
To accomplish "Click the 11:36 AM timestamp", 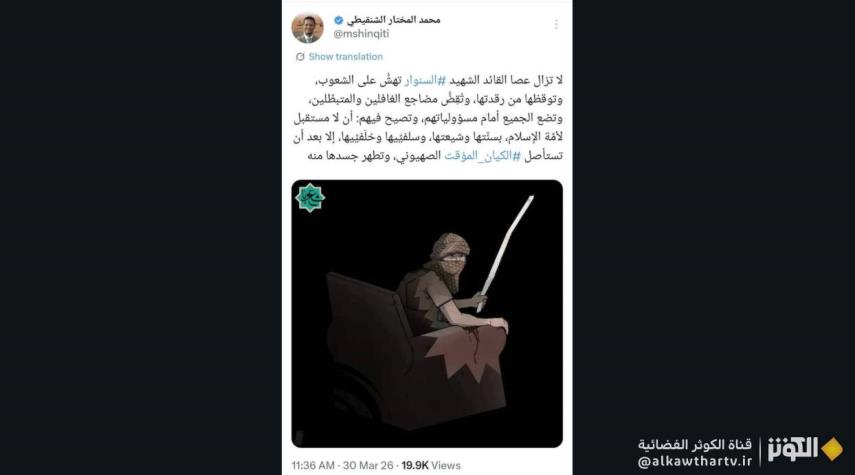I will (313, 466).
